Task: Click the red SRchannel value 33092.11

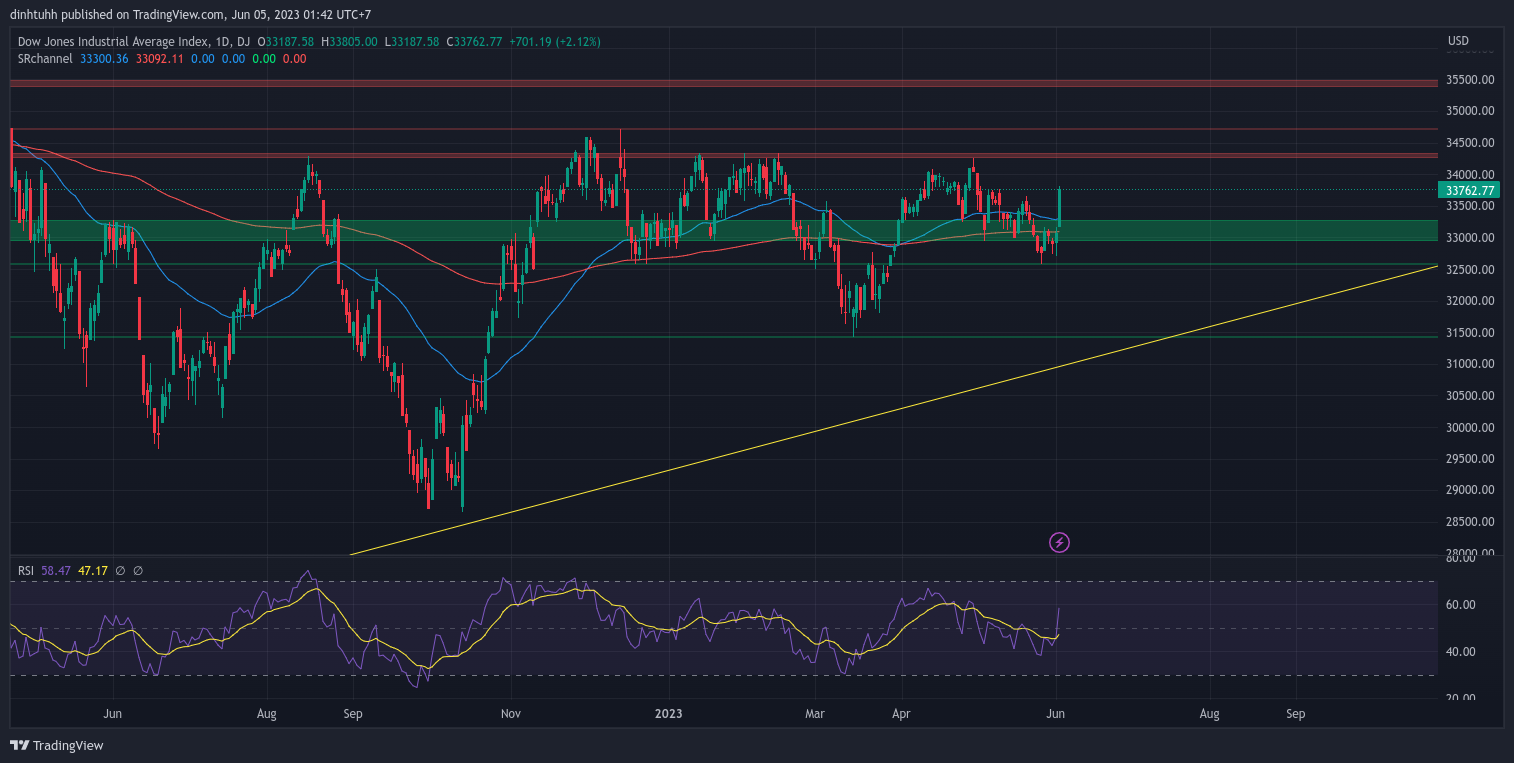Action: coord(161,59)
